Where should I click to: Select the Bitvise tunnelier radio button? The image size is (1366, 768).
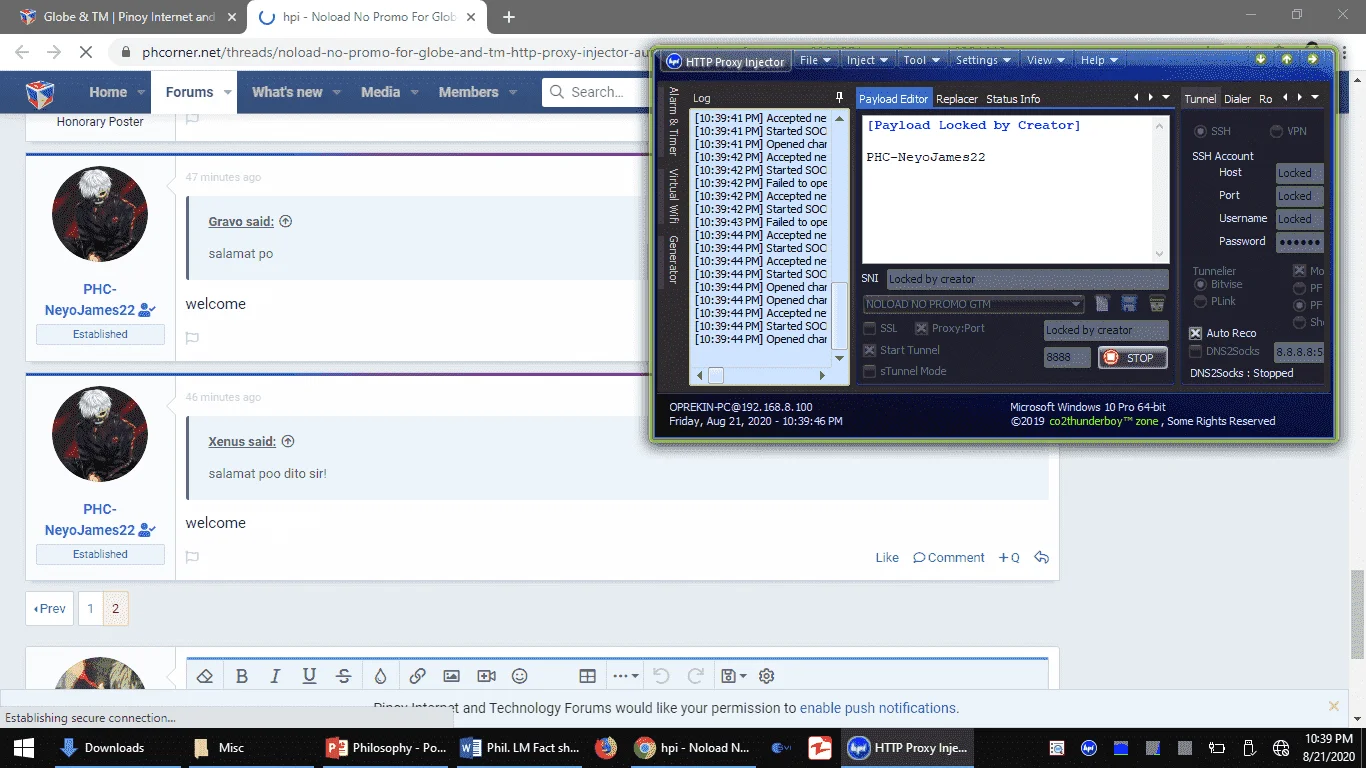coord(1200,285)
